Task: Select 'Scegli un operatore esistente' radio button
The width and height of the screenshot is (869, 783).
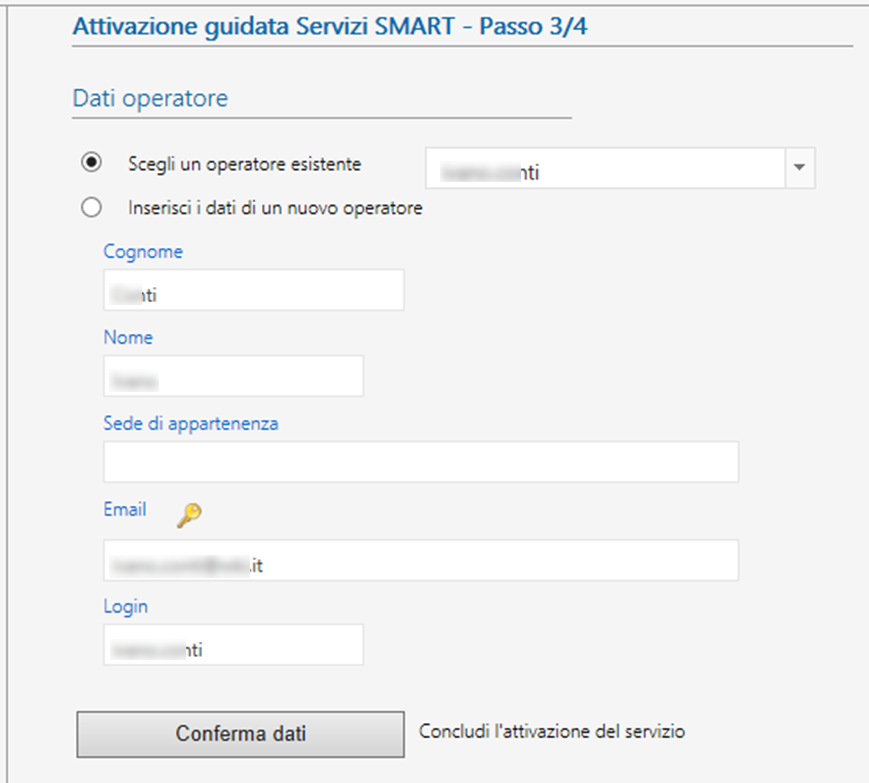Action: pyautogui.click(x=91, y=162)
